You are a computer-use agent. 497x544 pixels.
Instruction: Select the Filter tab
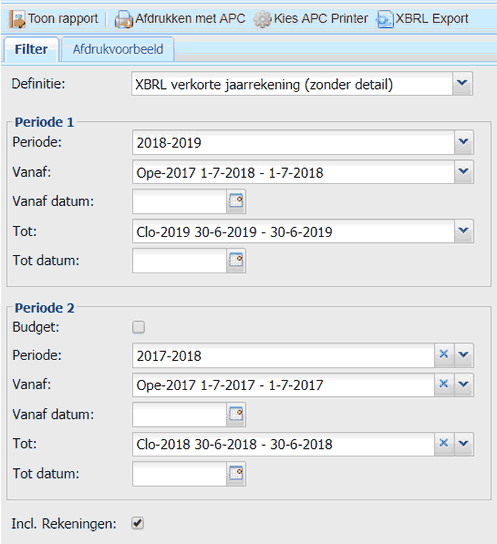click(31, 50)
